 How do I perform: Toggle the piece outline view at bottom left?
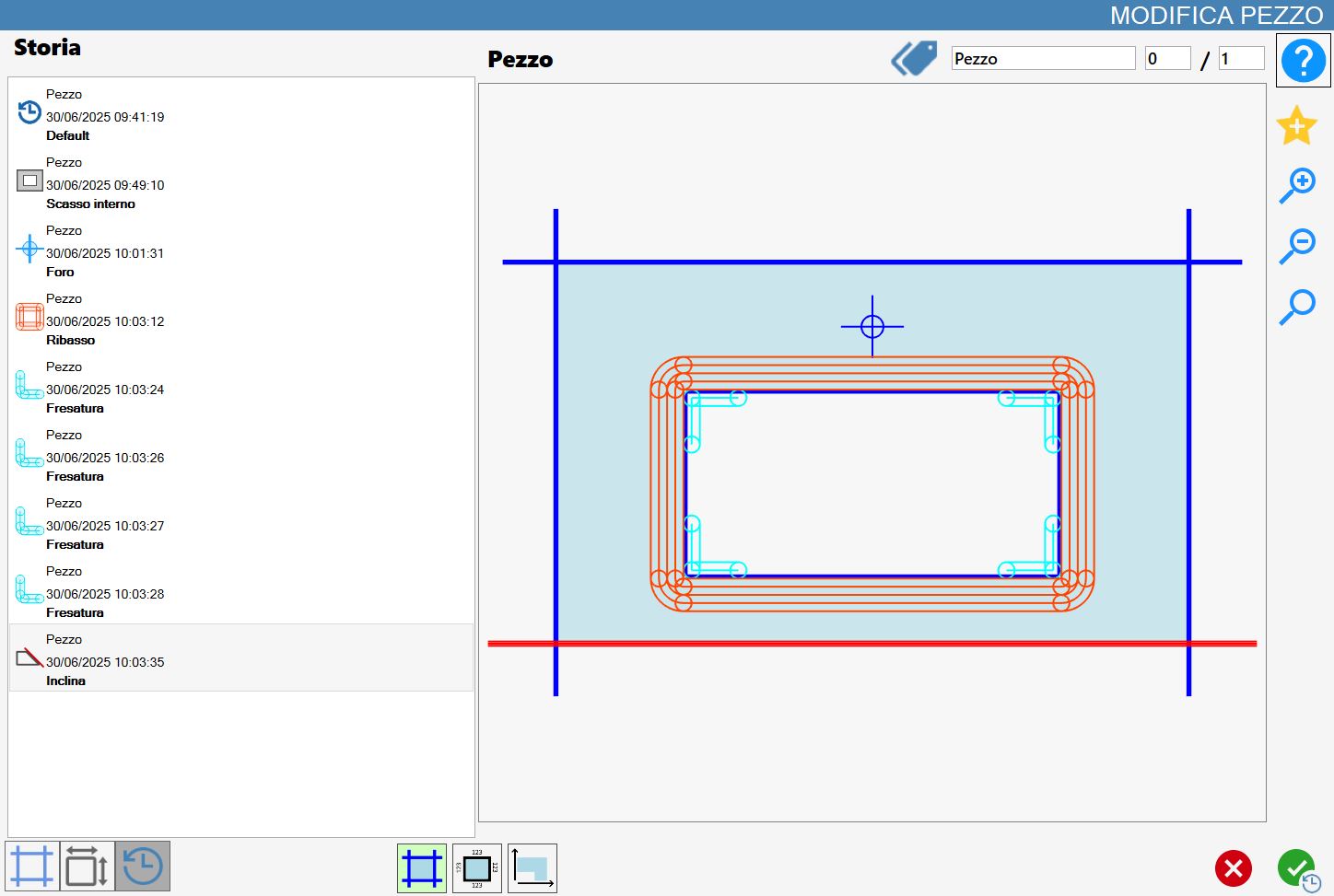tap(32, 866)
